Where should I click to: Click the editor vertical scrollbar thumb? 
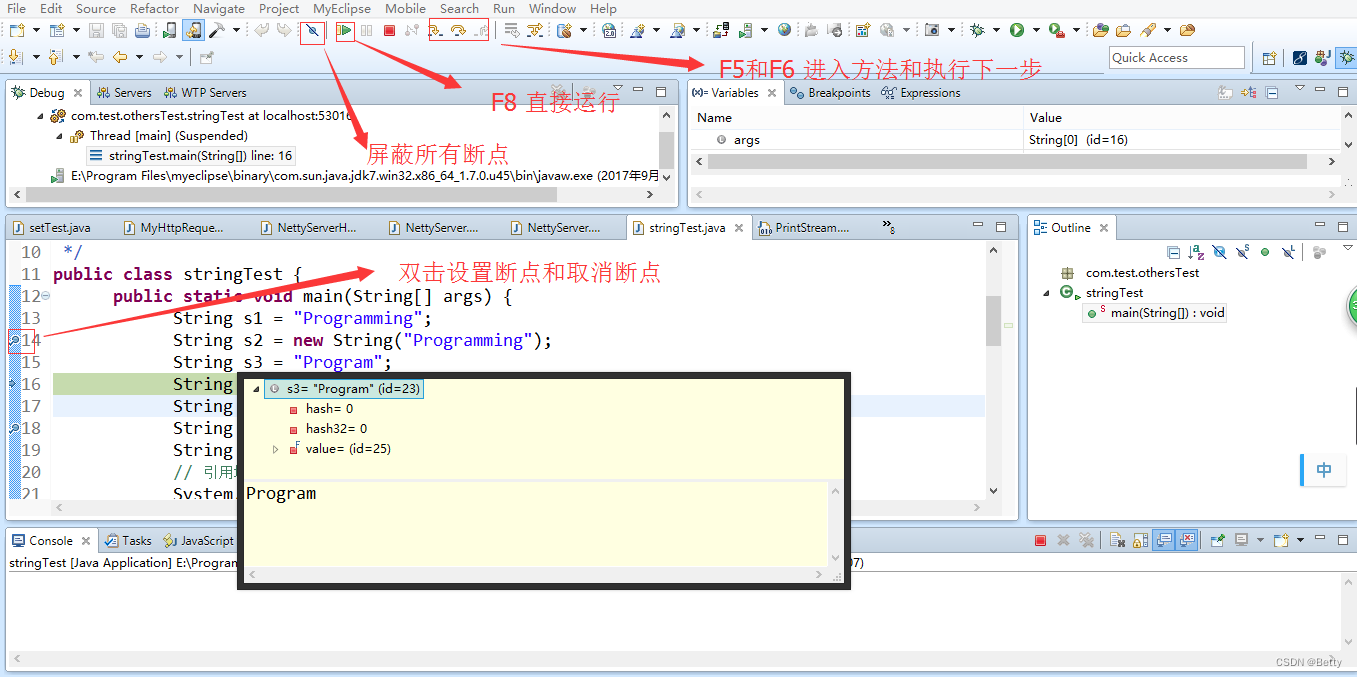click(x=993, y=320)
